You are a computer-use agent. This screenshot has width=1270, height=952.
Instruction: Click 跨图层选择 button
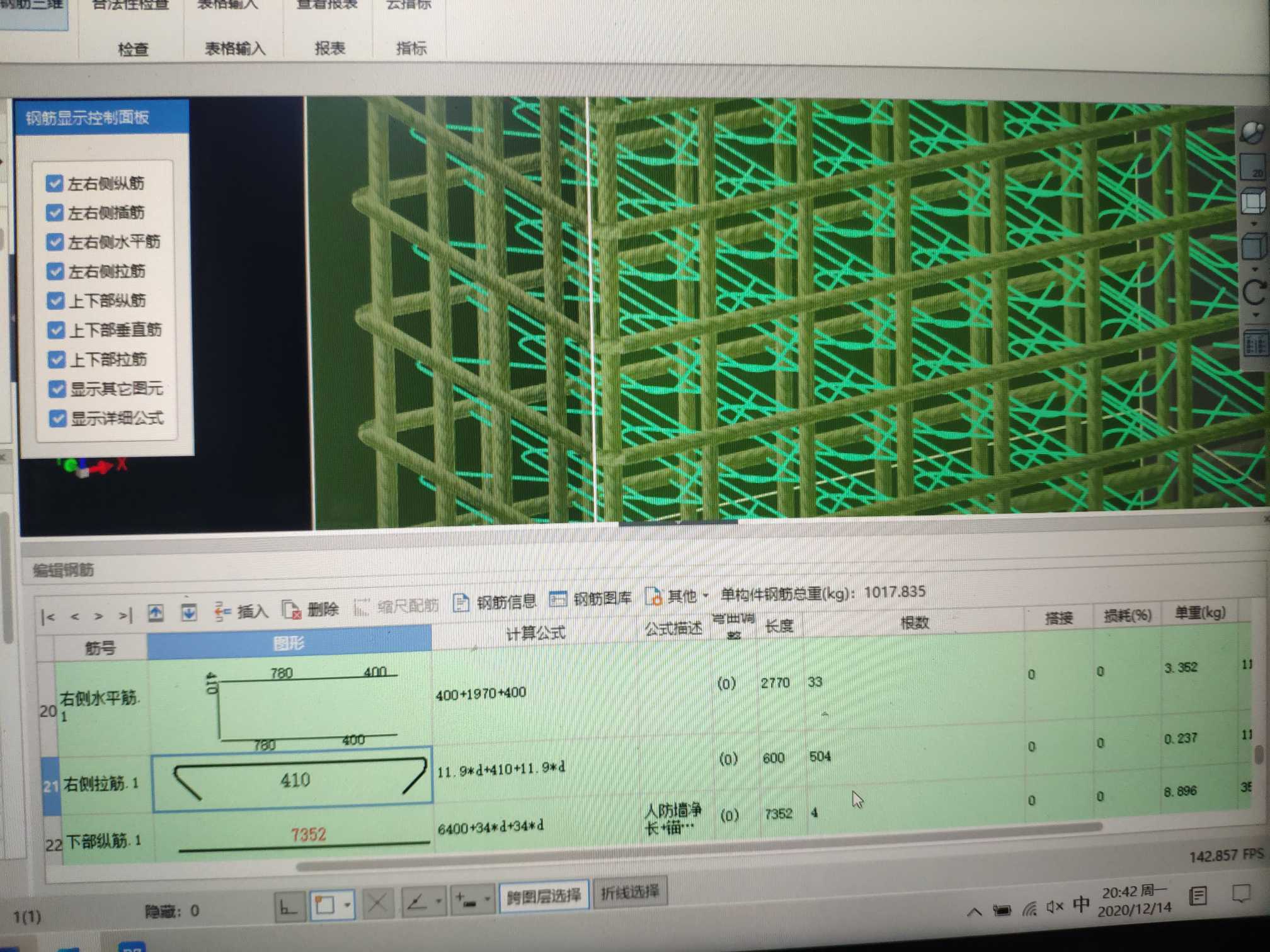point(544,895)
